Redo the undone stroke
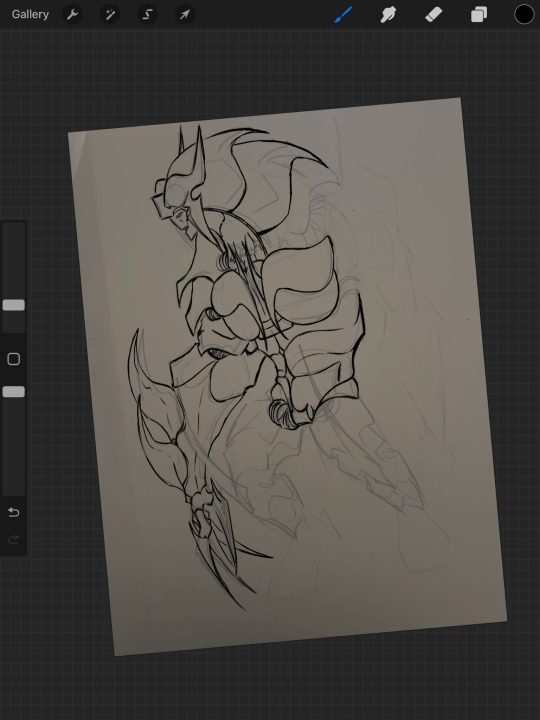 click(14, 539)
